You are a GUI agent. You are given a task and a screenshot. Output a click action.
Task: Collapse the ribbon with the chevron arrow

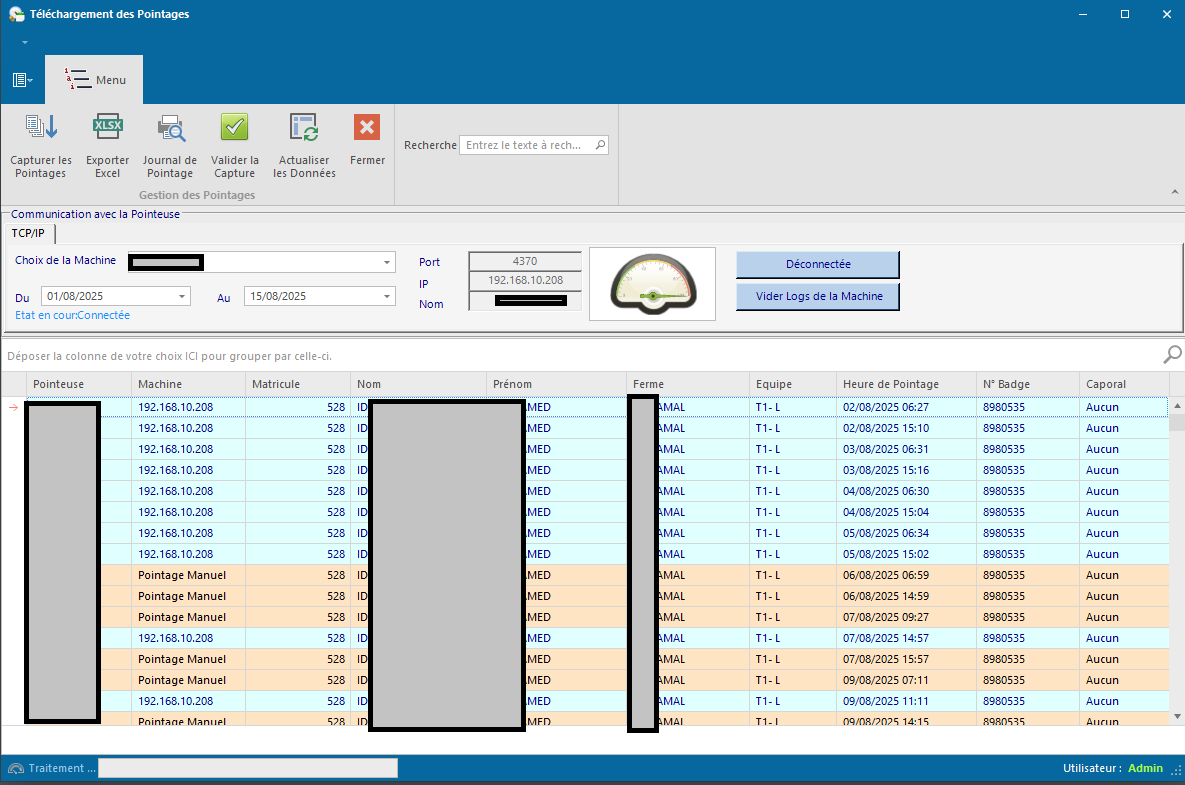coord(1174,192)
